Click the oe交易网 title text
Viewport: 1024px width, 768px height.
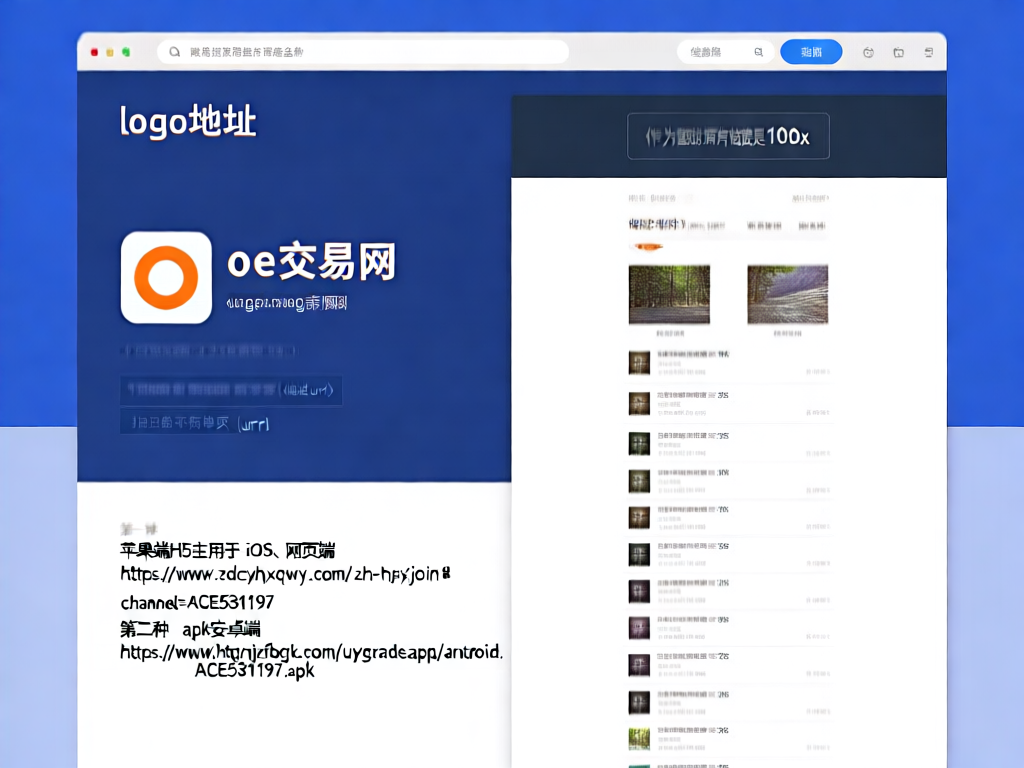(311, 262)
